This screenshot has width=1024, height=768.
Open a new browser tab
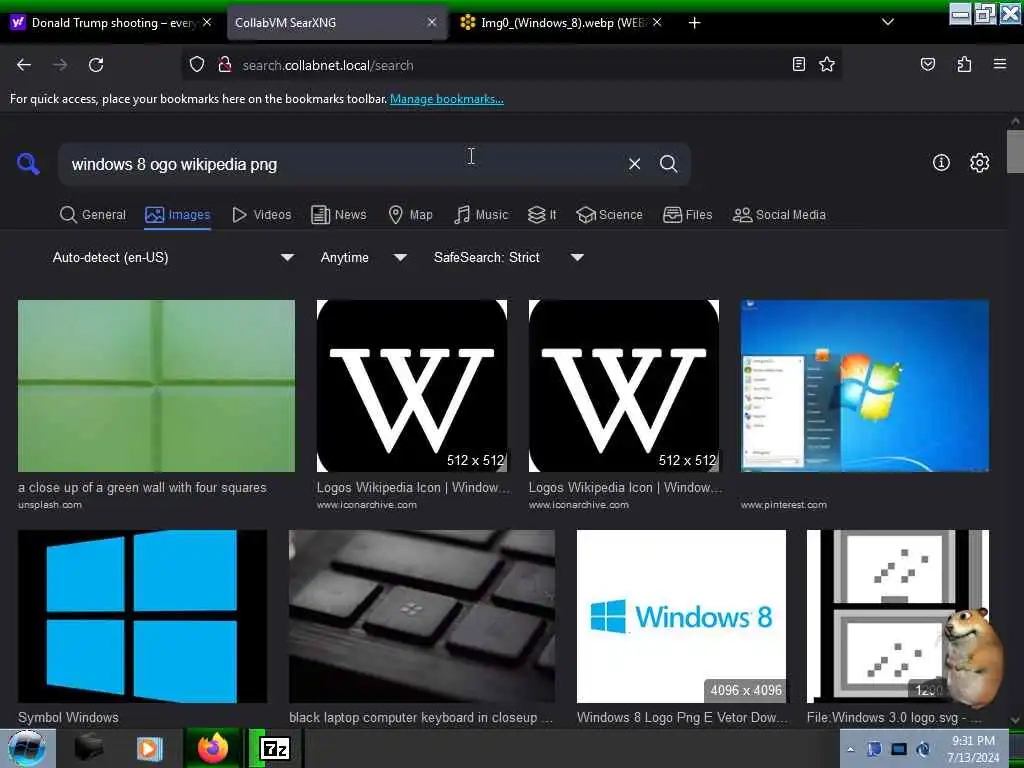694,23
